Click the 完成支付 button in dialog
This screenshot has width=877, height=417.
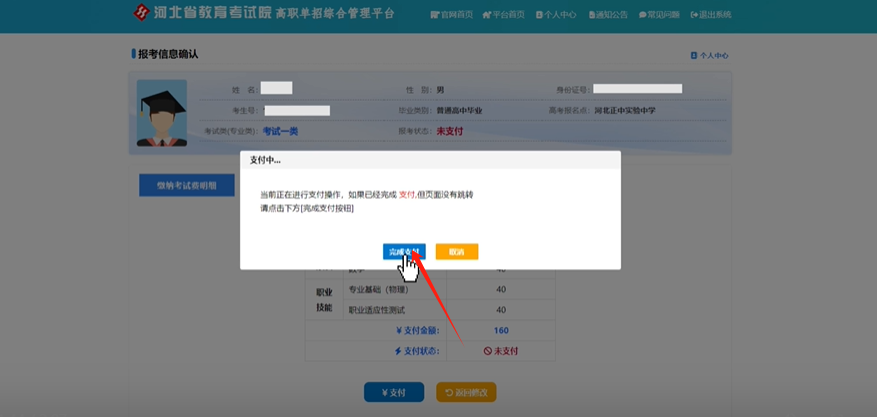click(404, 252)
